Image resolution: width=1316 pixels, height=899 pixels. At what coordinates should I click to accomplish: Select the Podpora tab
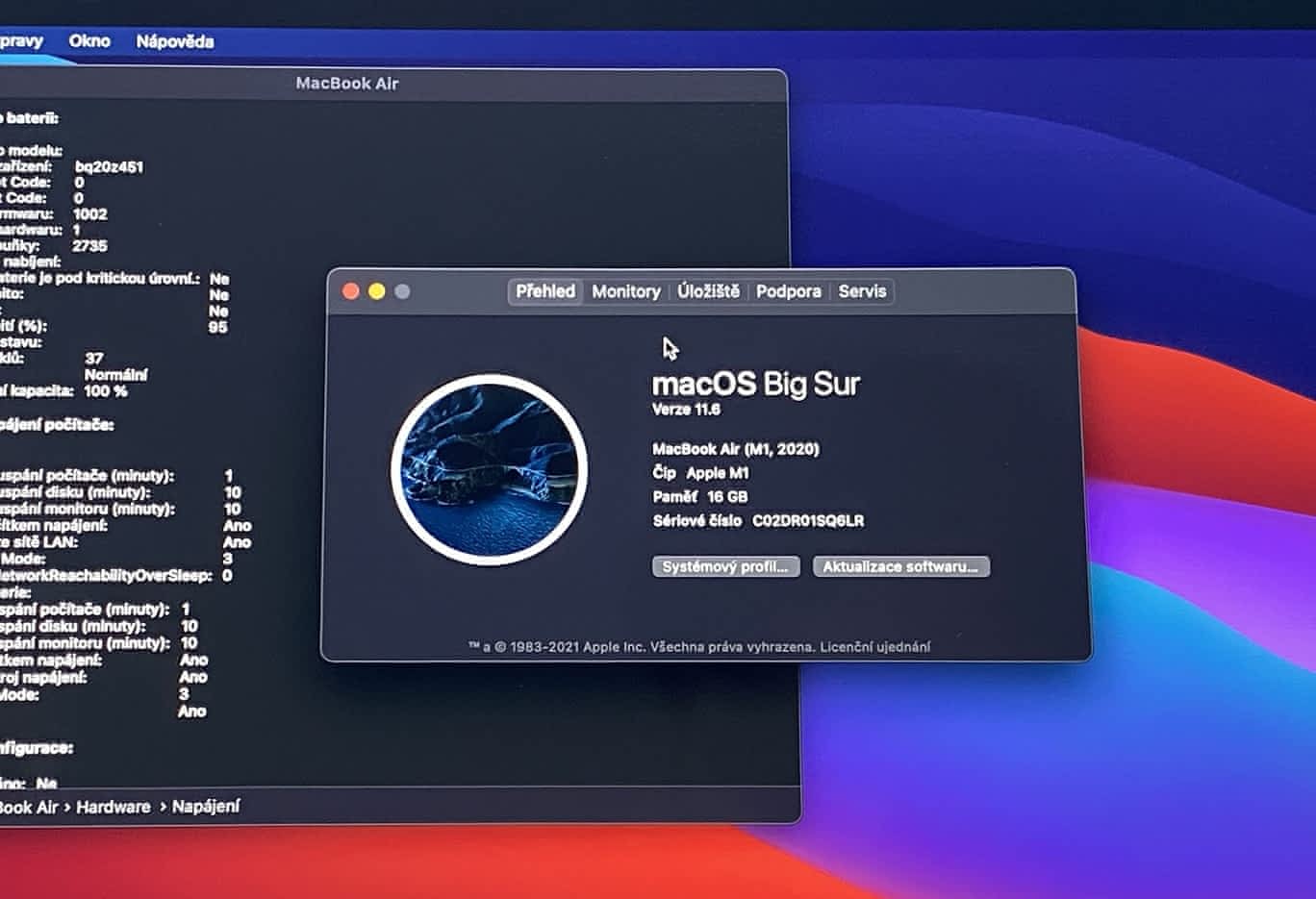789,291
